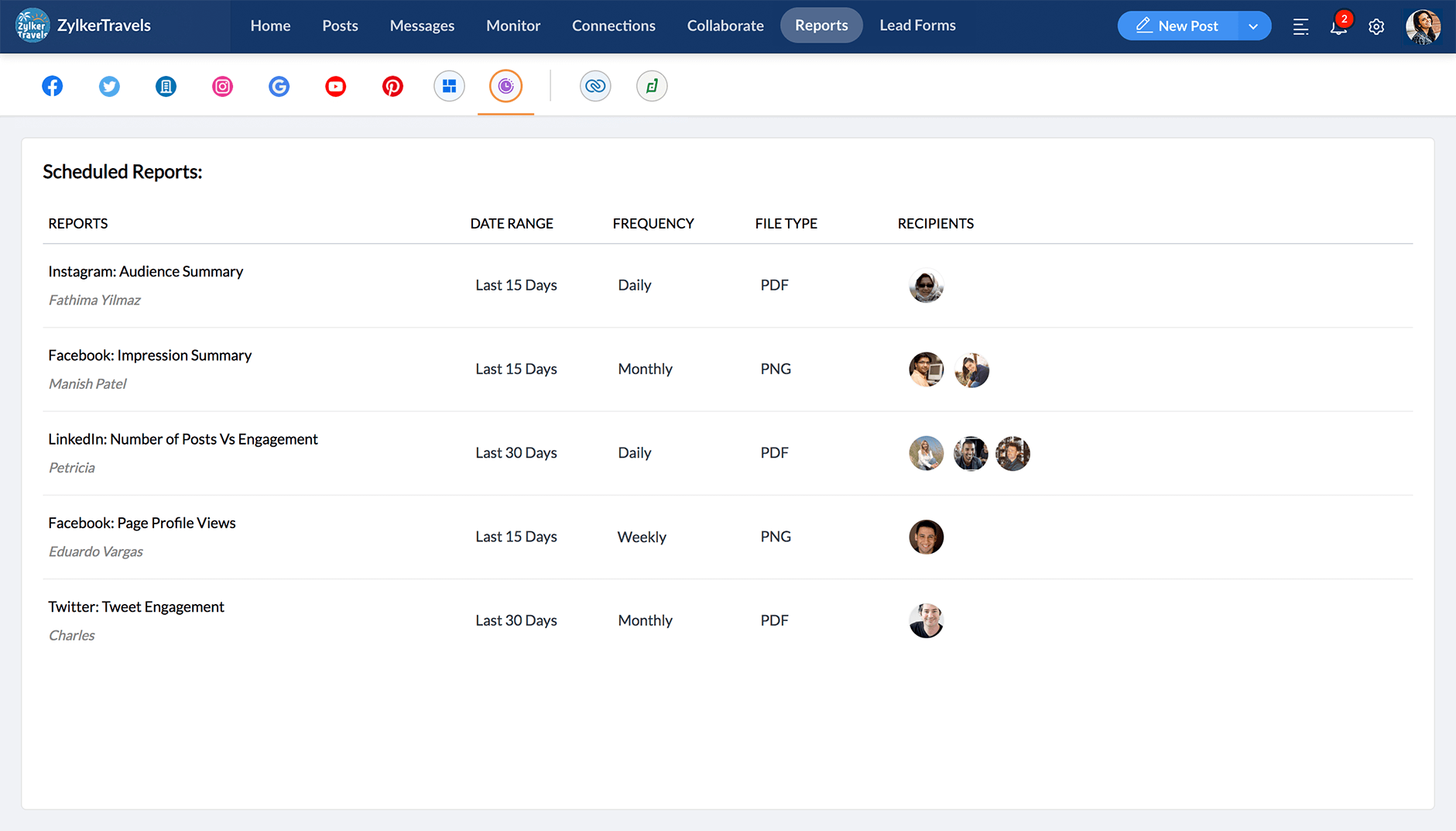Open Instagram: Audience Summary report
Screen dimensions: 1456x831
[x=146, y=271]
